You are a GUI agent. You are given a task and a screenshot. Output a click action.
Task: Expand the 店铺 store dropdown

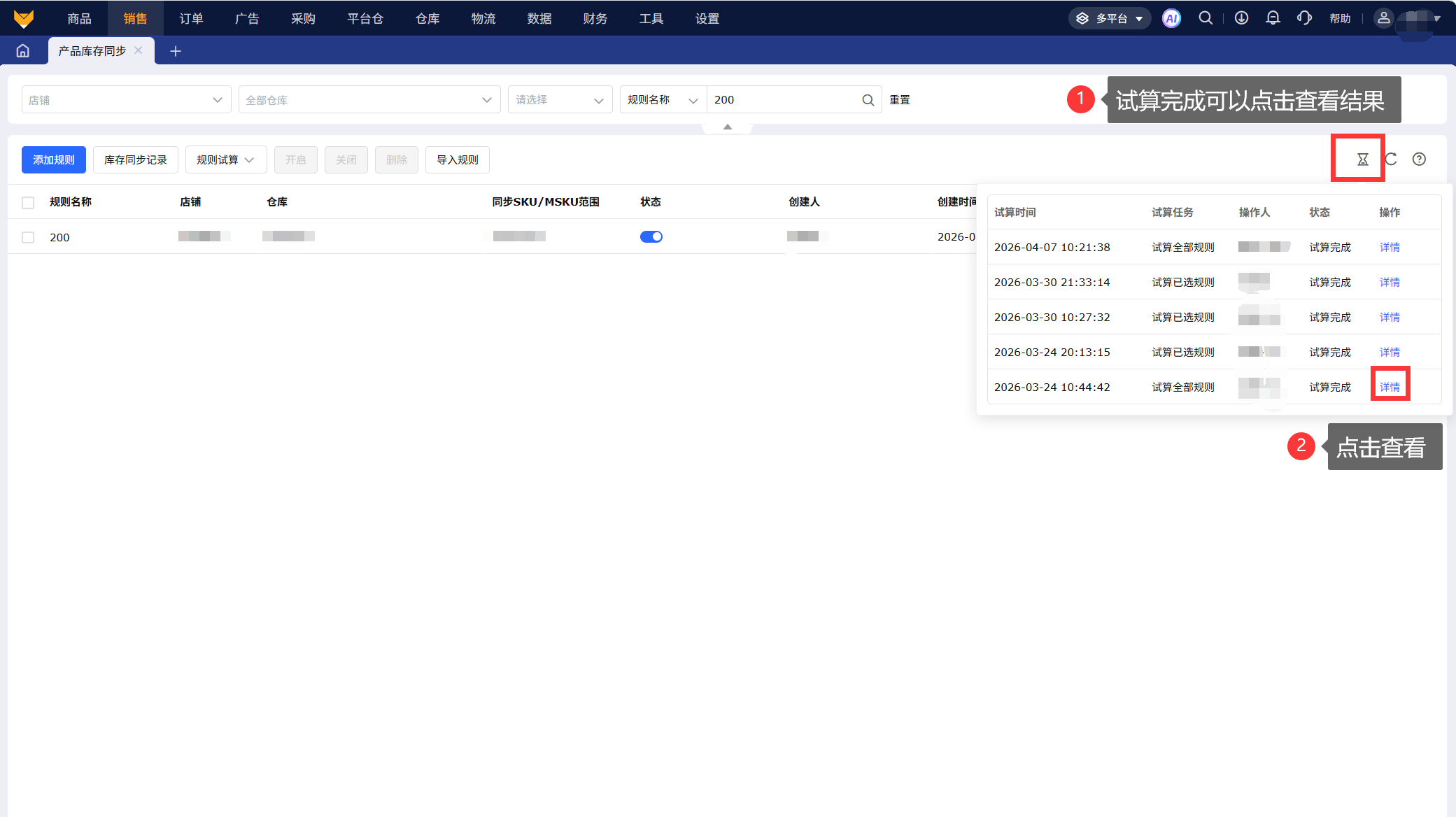126,100
